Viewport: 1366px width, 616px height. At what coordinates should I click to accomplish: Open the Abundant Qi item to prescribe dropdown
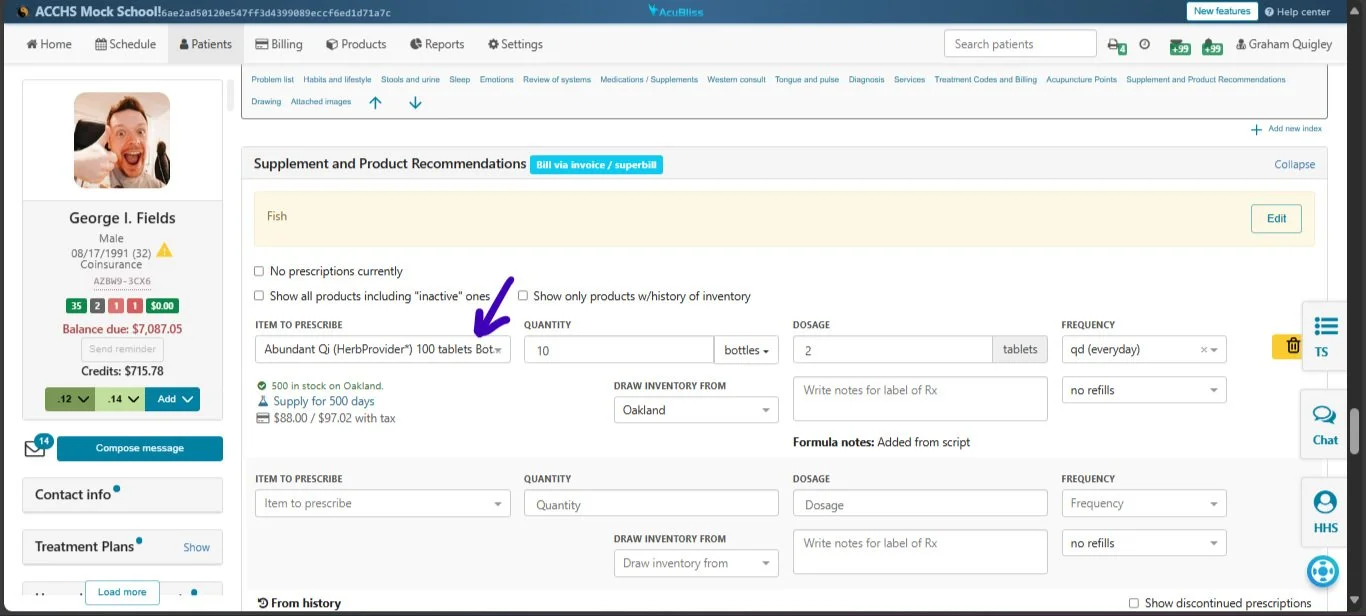[383, 349]
